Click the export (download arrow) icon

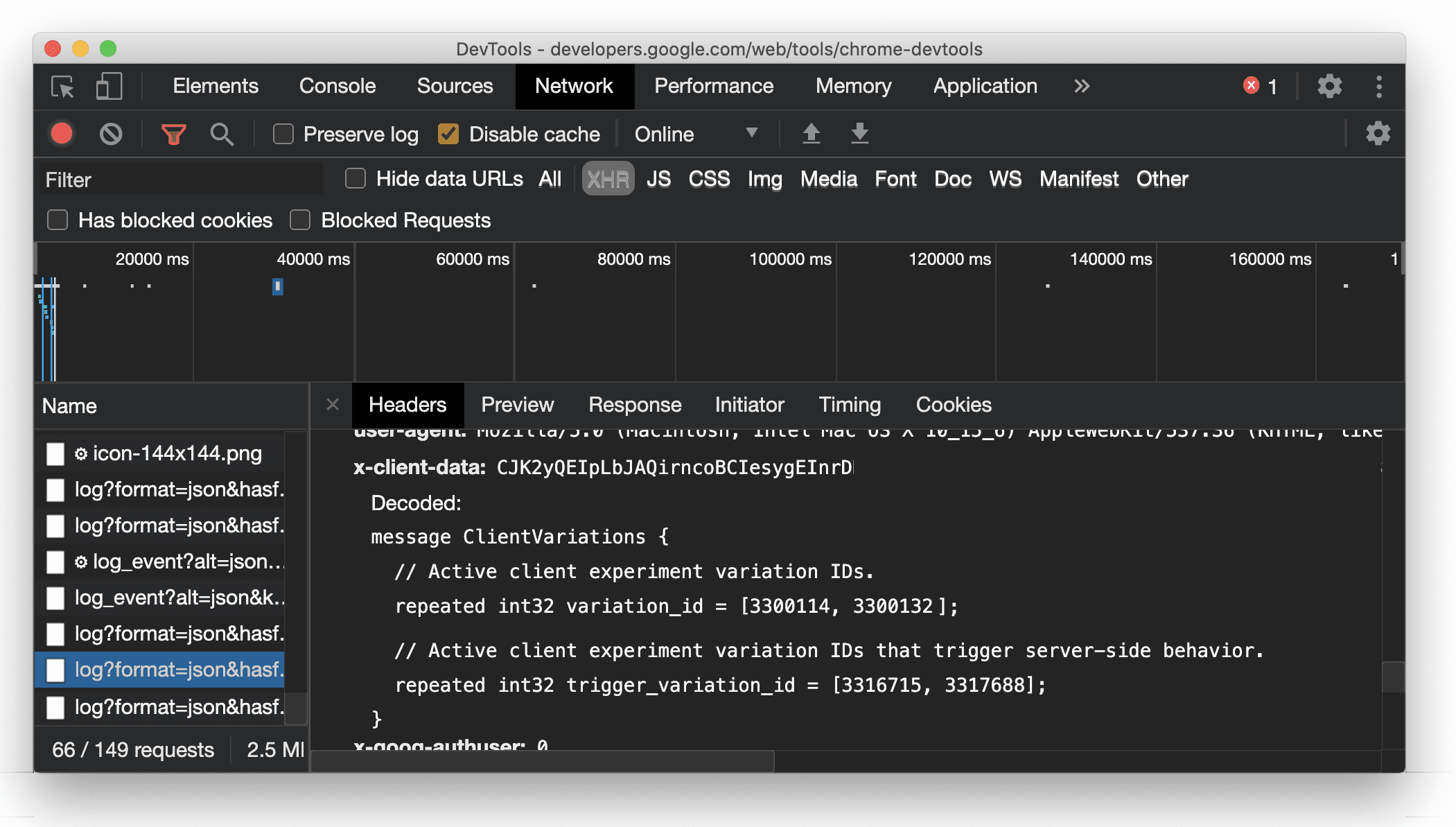click(x=858, y=133)
